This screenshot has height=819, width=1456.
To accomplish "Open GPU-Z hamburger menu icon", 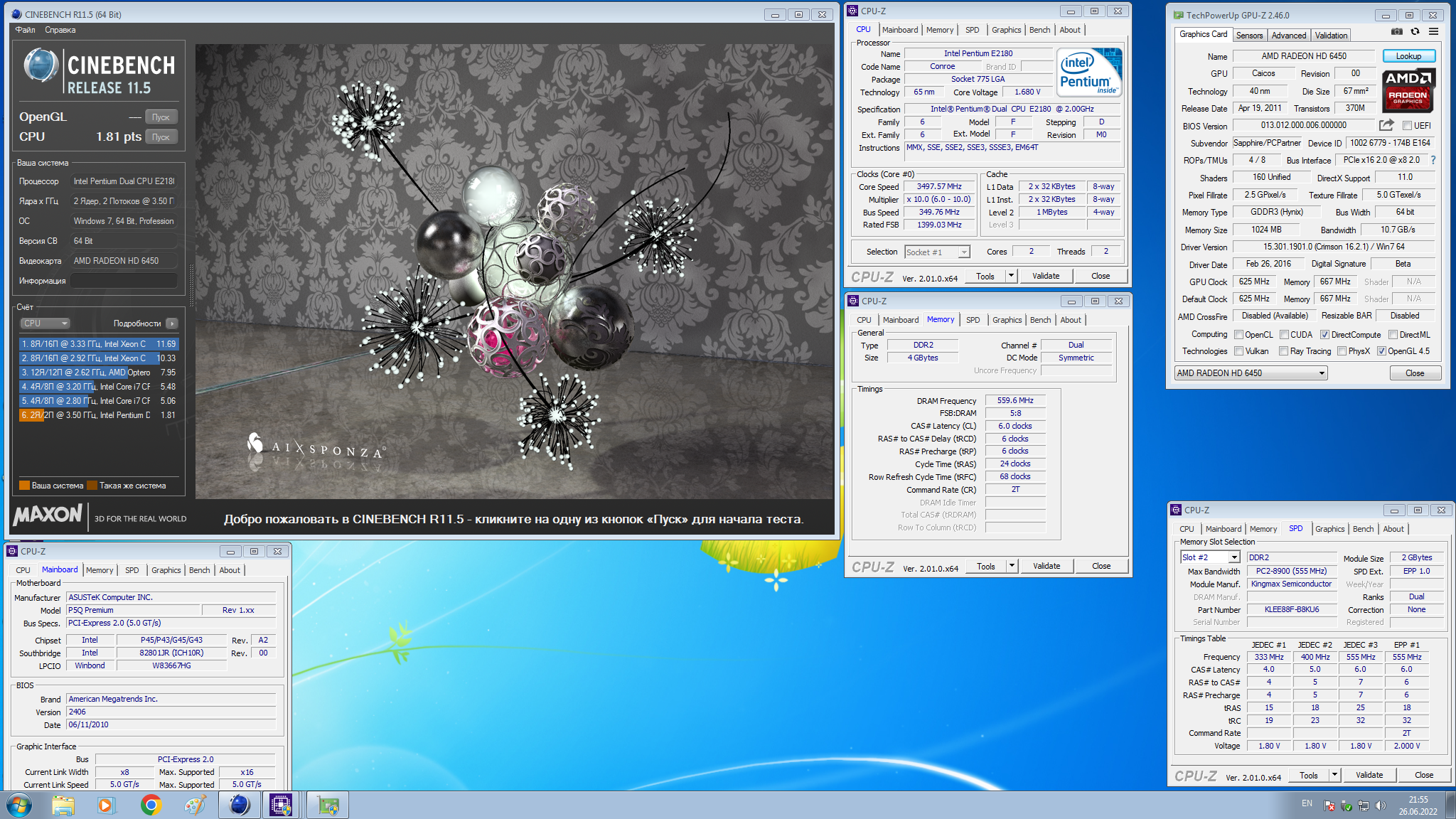I will (x=1433, y=31).
